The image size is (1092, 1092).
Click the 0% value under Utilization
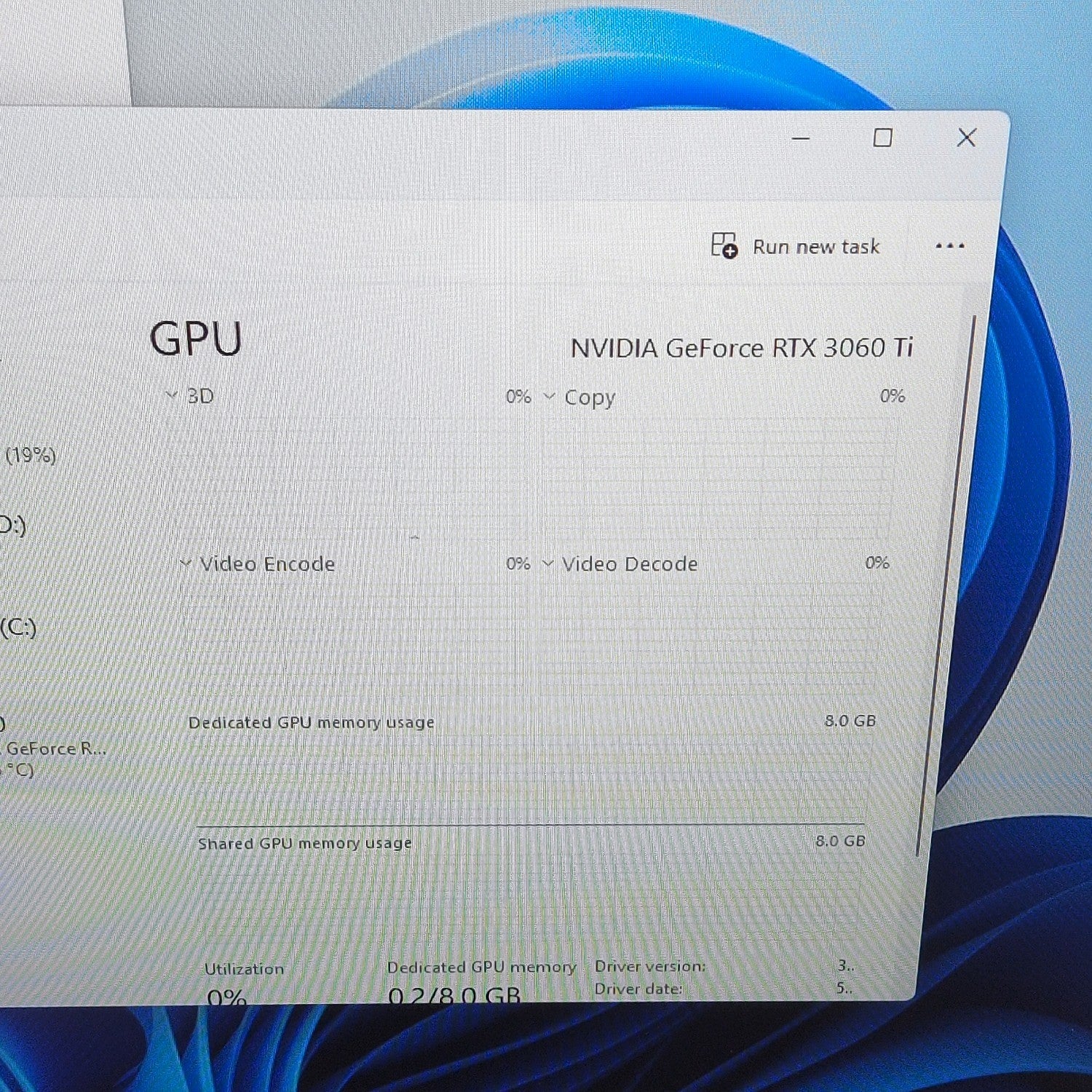click(226, 997)
